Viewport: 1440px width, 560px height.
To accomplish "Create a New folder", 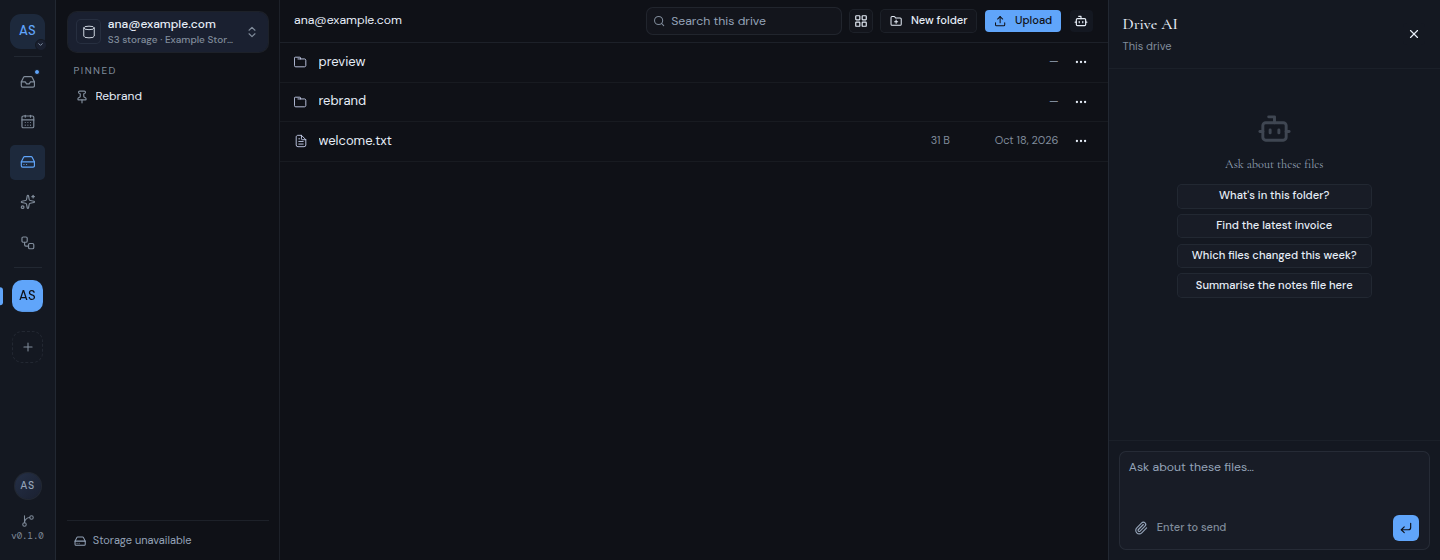I will tap(928, 21).
